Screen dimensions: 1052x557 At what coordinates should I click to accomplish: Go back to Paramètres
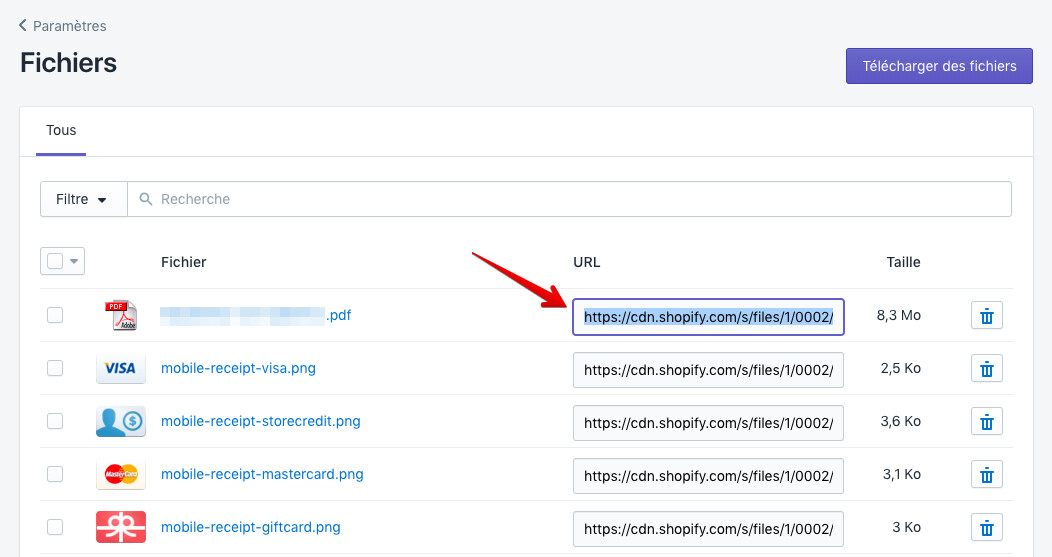point(62,26)
